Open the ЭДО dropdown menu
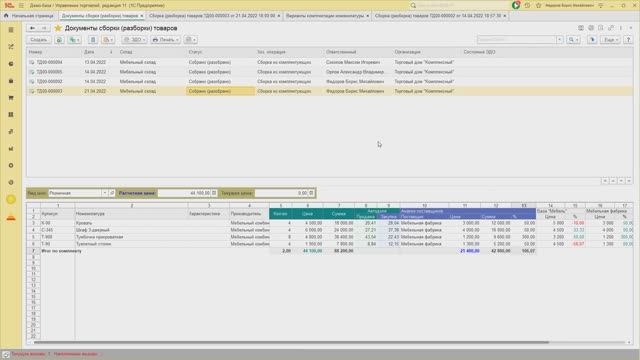Screen dimensions: 640x360 (x=134, y=40)
